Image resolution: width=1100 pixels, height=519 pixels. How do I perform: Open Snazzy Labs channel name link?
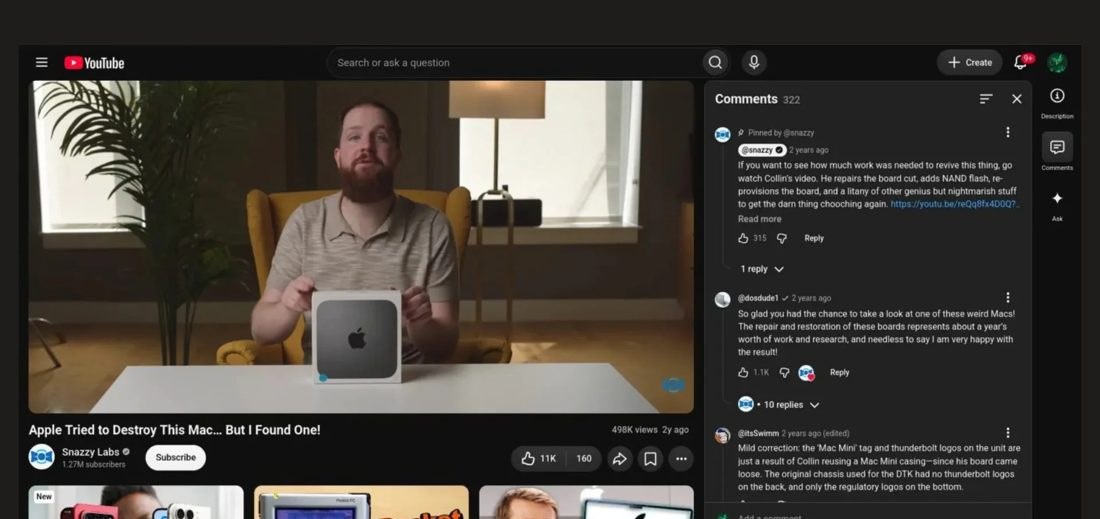(90, 452)
